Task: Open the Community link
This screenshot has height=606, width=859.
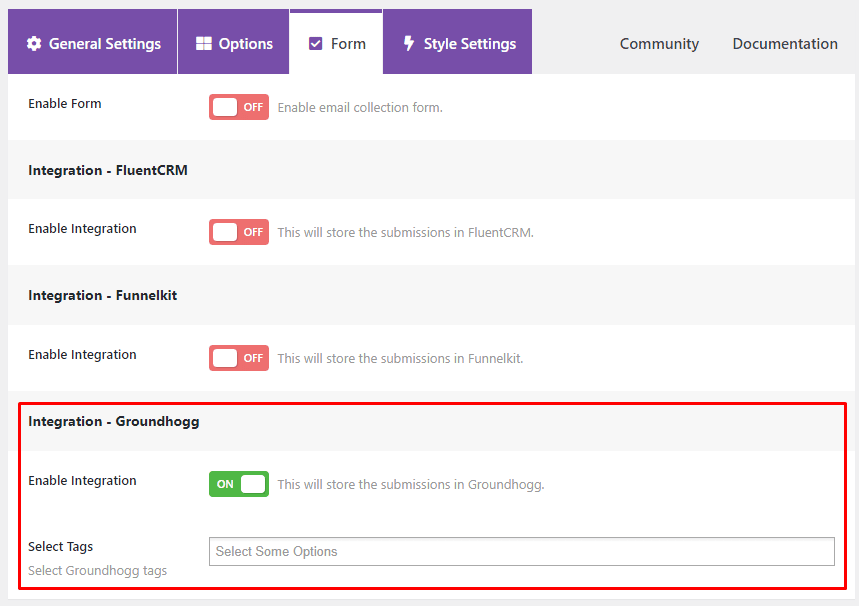Action: [x=659, y=44]
